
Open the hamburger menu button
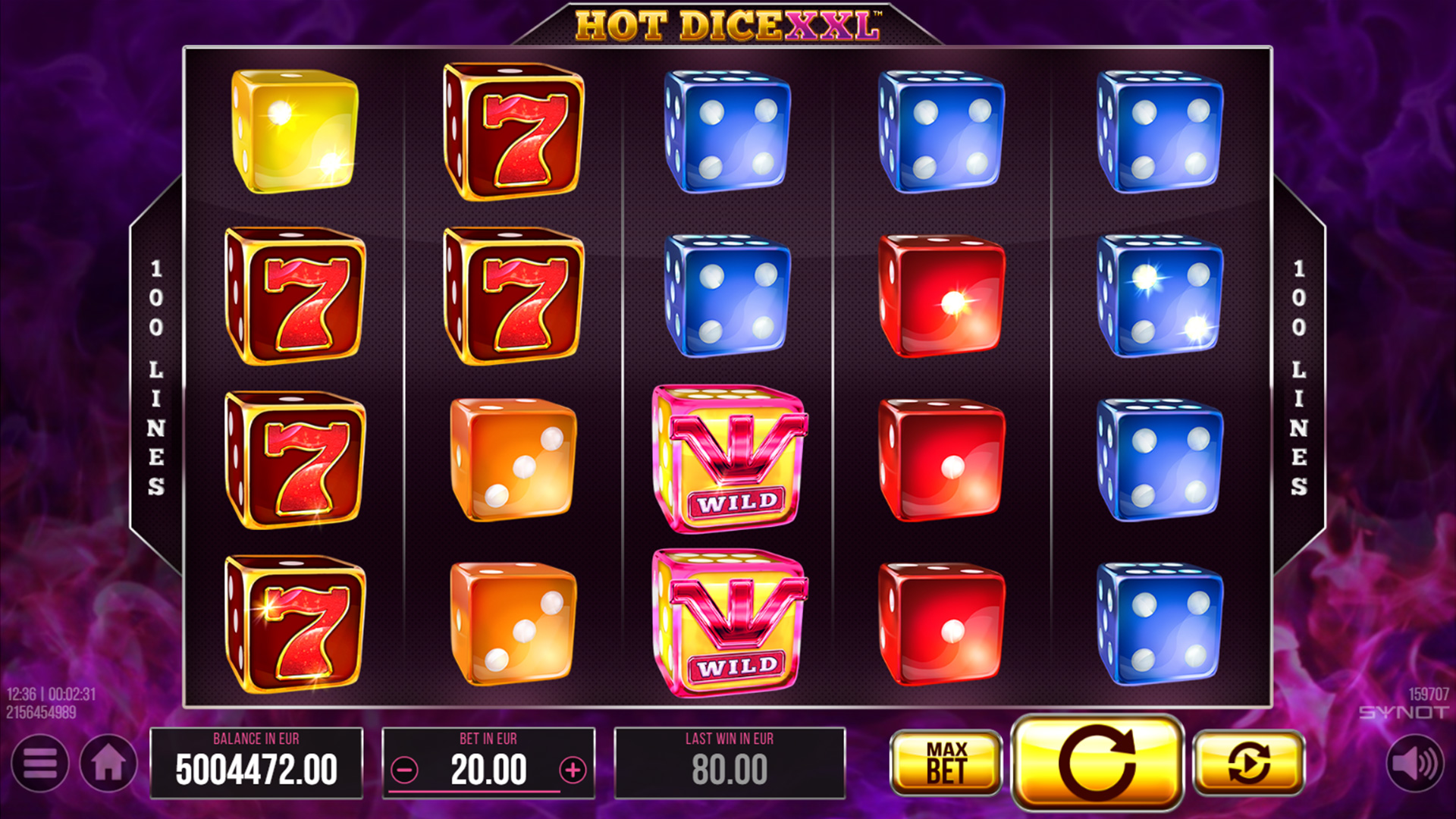[x=39, y=764]
